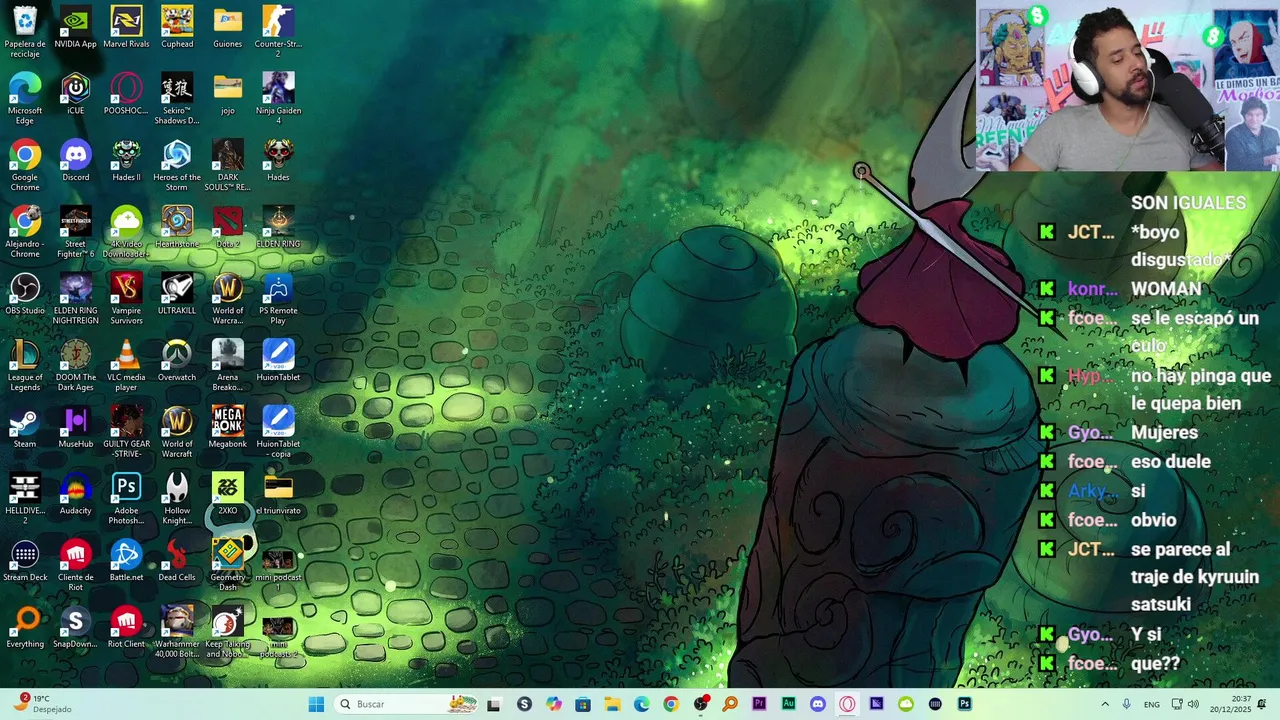Open the iCUE desktop shortcut
The width and height of the screenshot is (1280, 720).
pos(75,94)
